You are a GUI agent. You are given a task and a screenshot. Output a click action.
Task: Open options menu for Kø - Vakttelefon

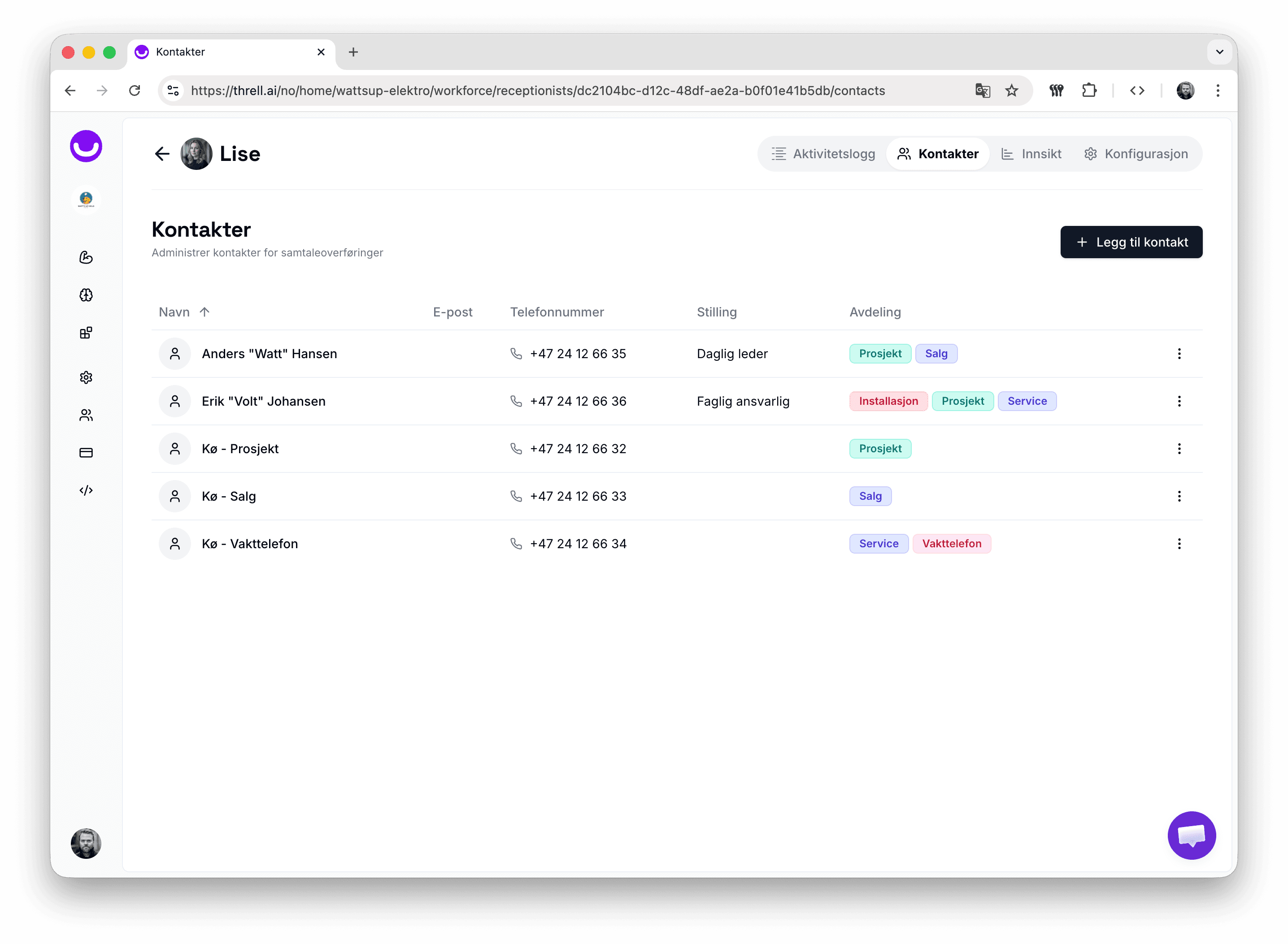click(x=1179, y=543)
